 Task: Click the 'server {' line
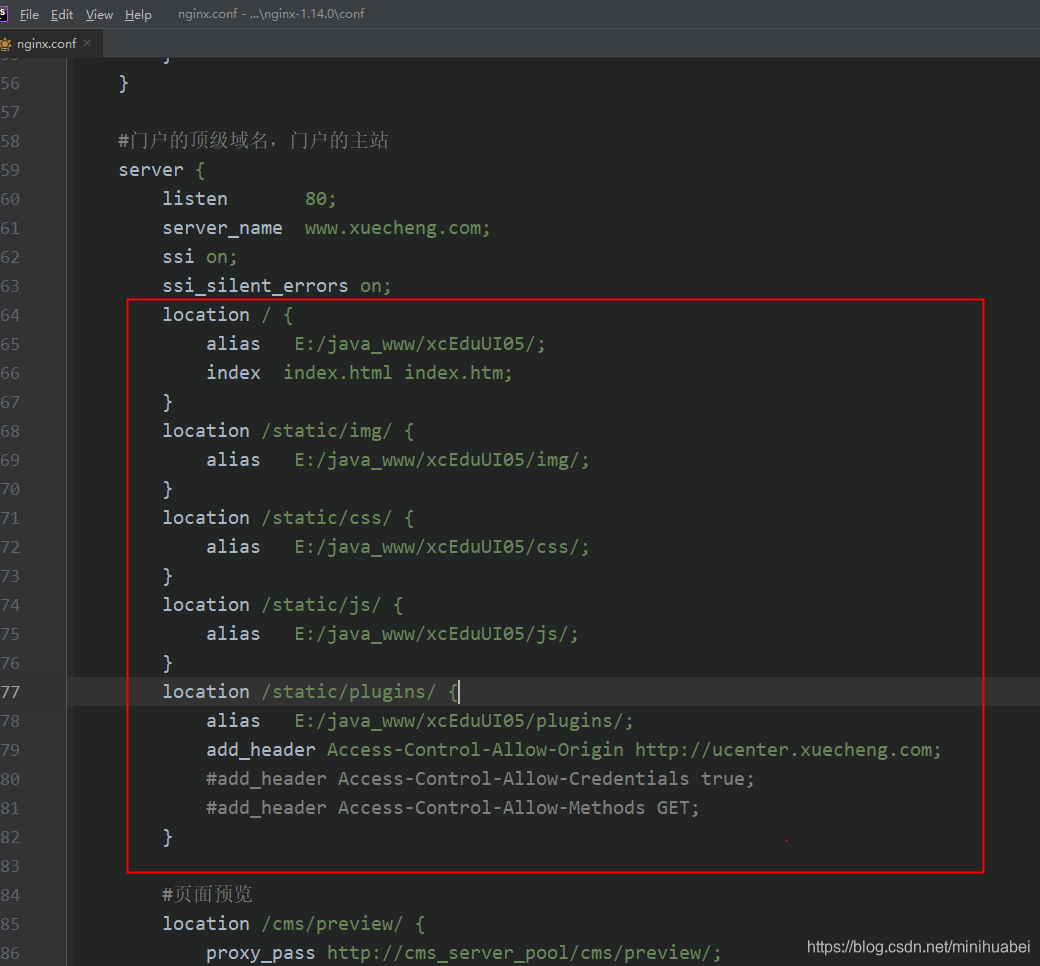162,171
